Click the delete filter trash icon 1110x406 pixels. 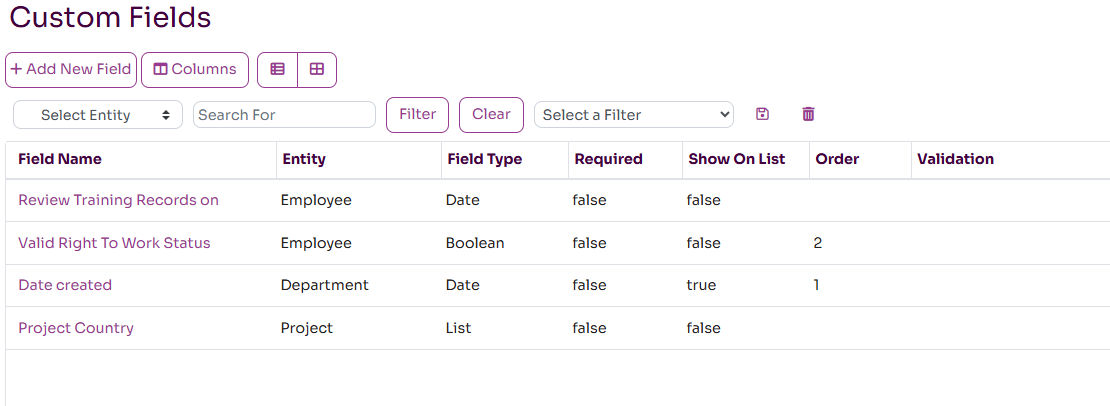(x=809, y=115)
